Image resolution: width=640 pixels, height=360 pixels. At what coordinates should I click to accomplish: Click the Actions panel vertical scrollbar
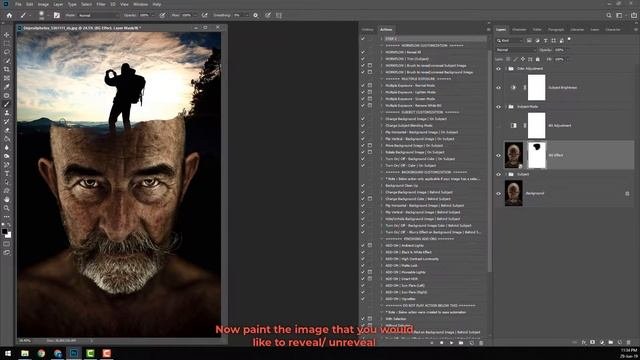(489, 161)
